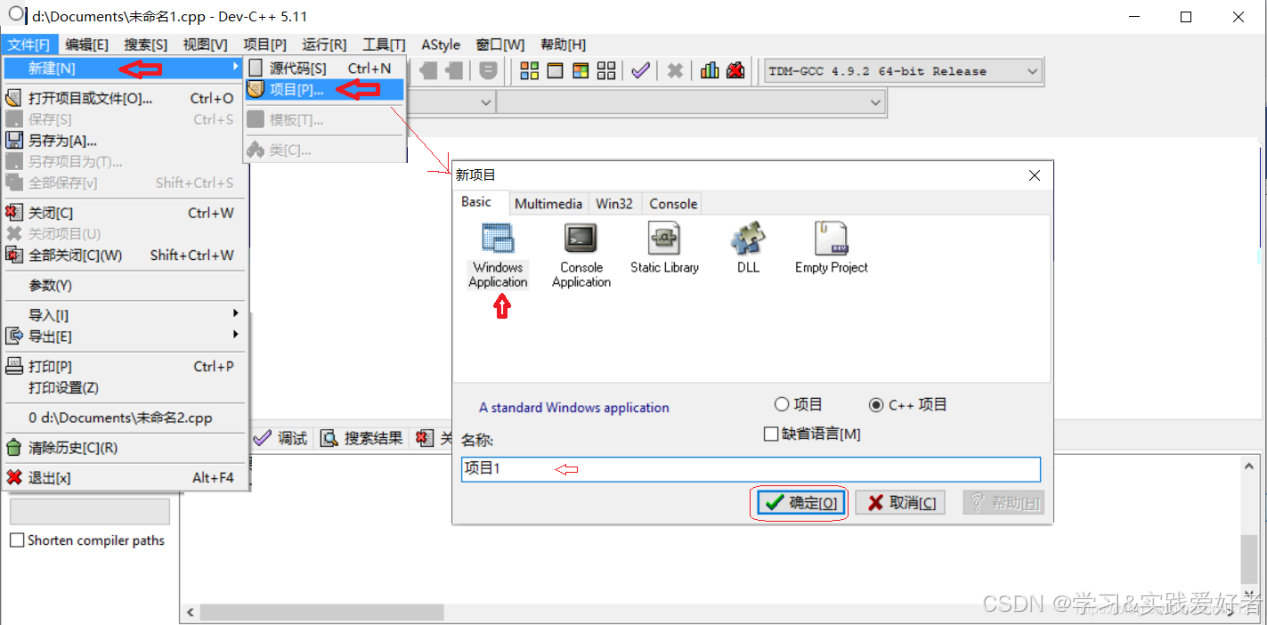Select 另存为[A]... menu entry
The width and height of the screenshot is (1267, 625).
click(x=125, y=140)
